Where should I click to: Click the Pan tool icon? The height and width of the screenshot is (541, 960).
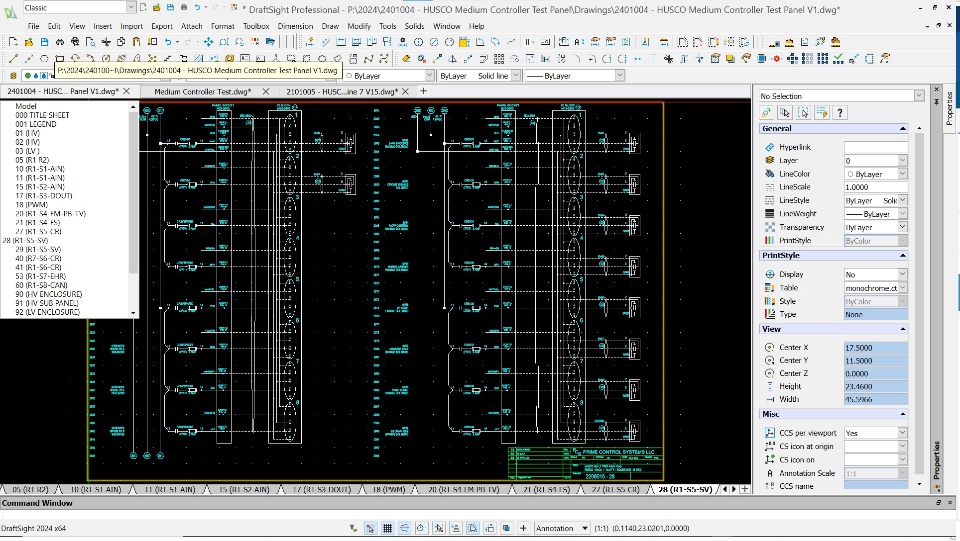[x=208, y=42]
